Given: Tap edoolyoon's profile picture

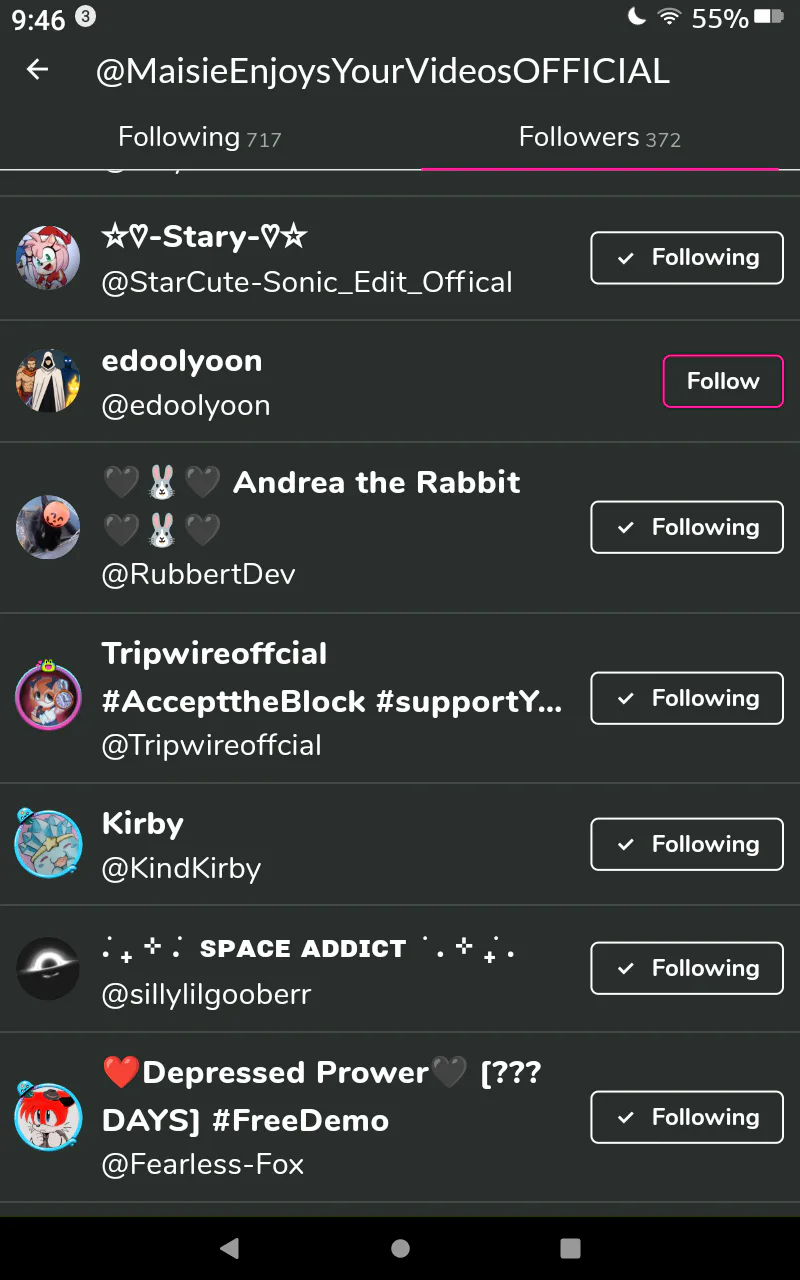Looking at the screenshot, I should [x=48, y=381].
